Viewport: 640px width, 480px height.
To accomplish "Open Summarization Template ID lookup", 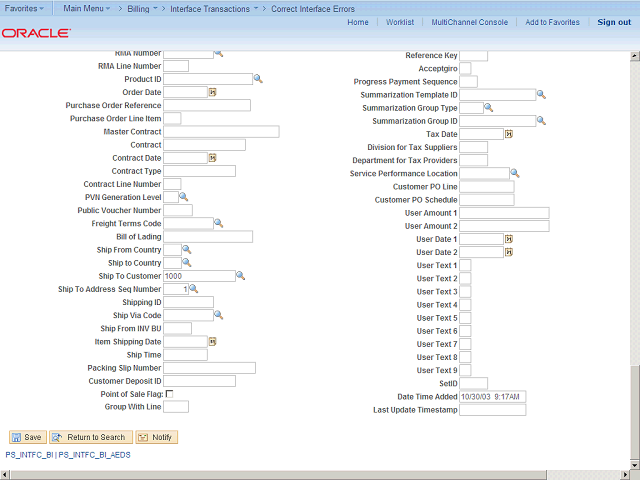I will (541, 94).
